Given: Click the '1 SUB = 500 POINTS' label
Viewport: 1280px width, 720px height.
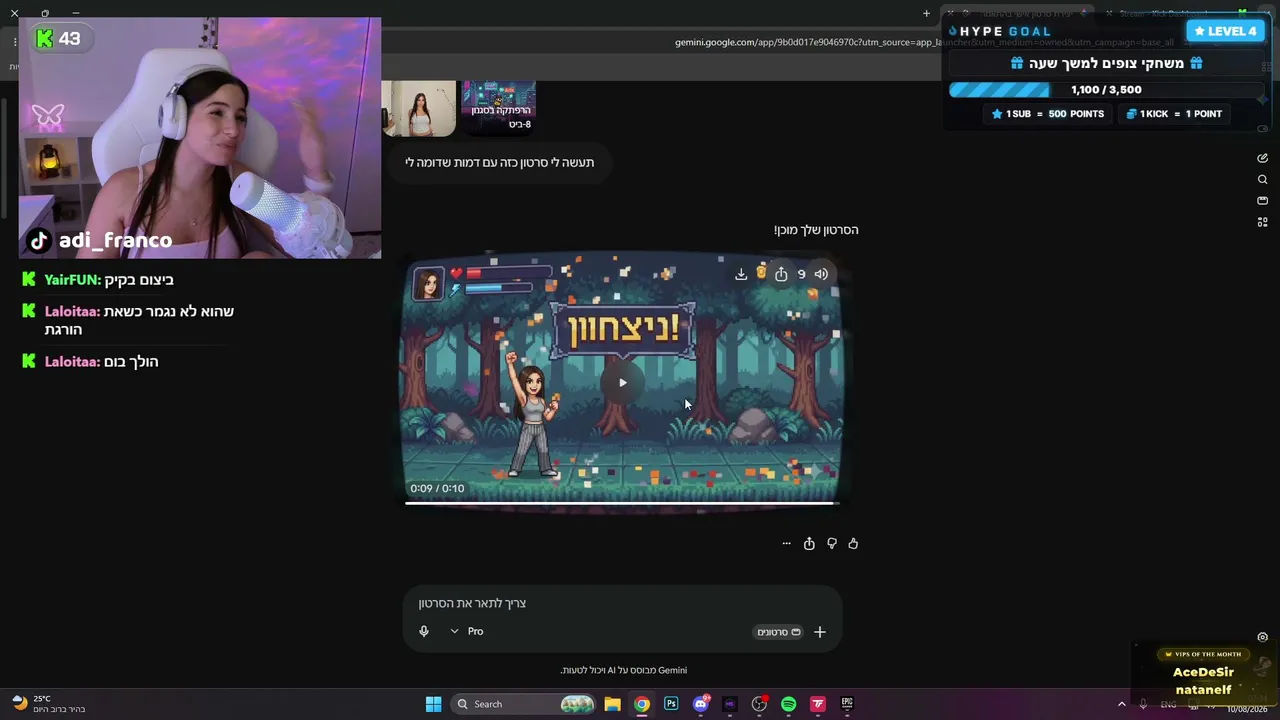Looking at the screenshot, I should tap(1048, 114).
